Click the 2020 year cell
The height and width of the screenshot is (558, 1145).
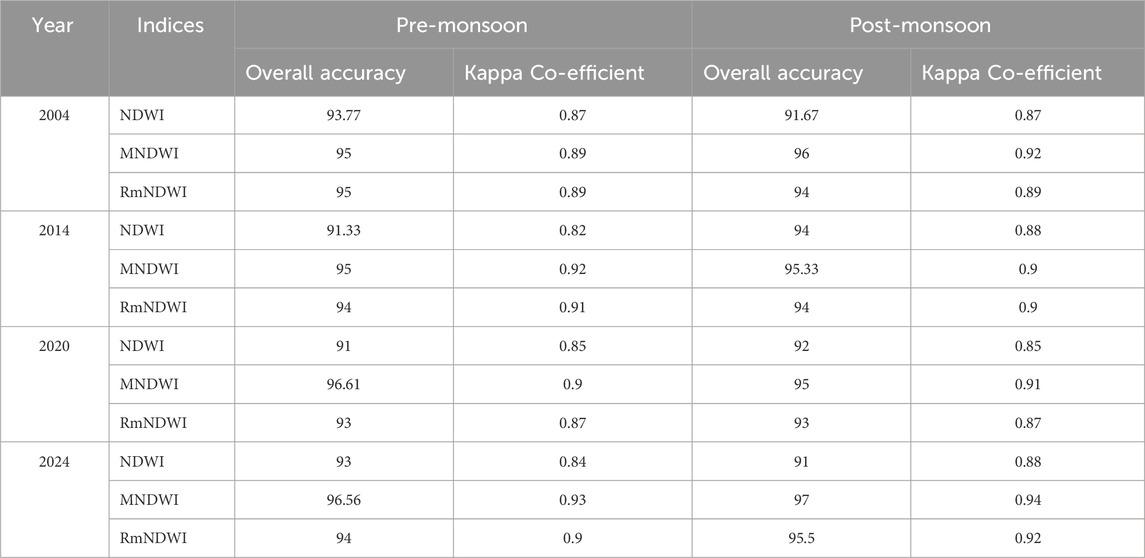[53, 347]
